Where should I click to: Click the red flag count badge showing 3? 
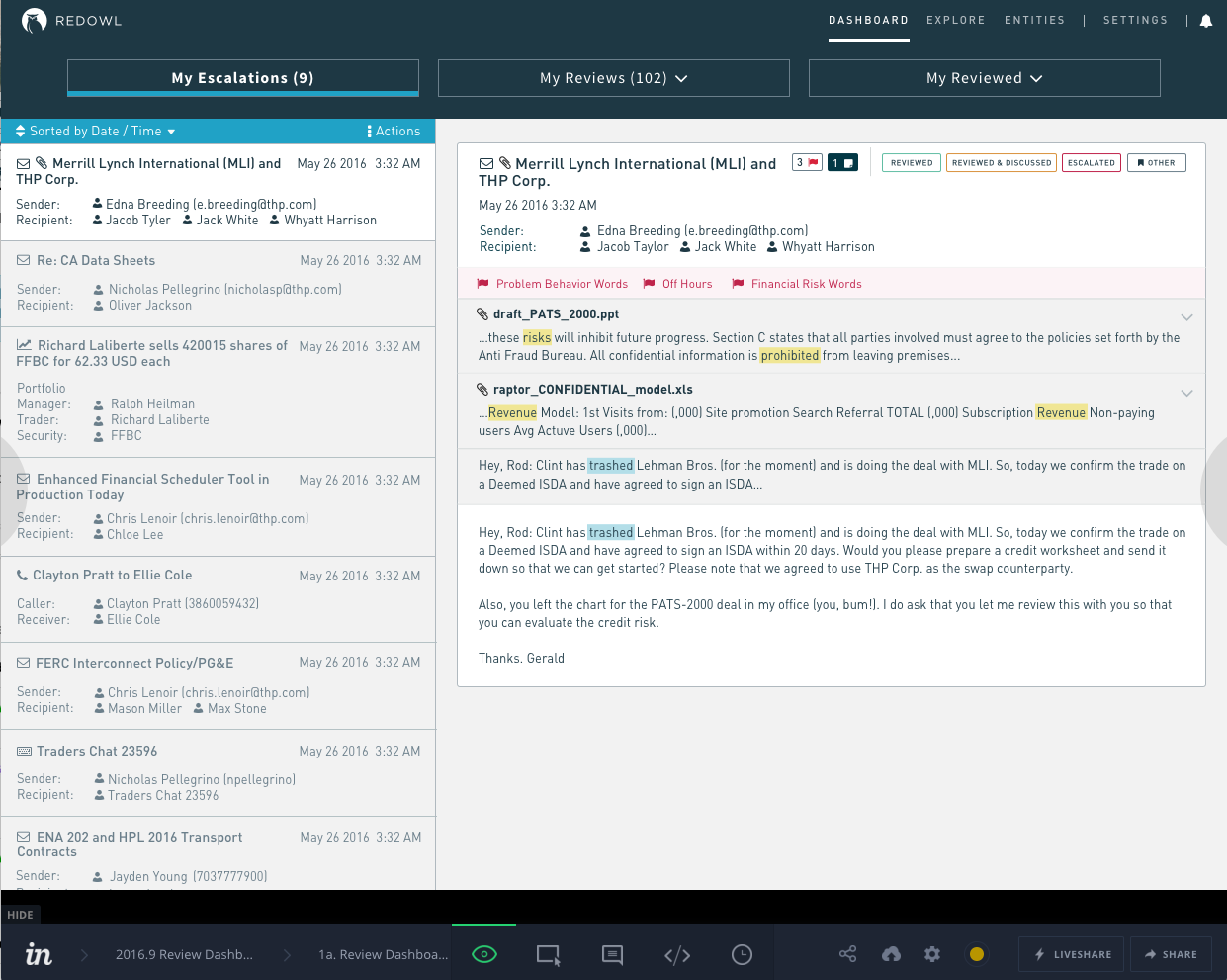807,162
